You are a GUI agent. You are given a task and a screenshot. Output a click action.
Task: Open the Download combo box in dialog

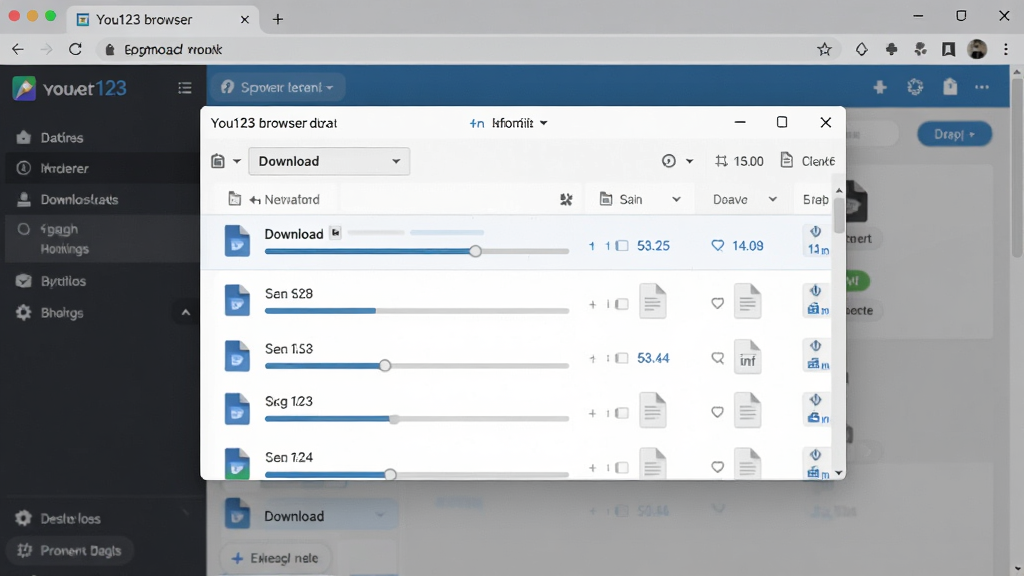(329, 161)
